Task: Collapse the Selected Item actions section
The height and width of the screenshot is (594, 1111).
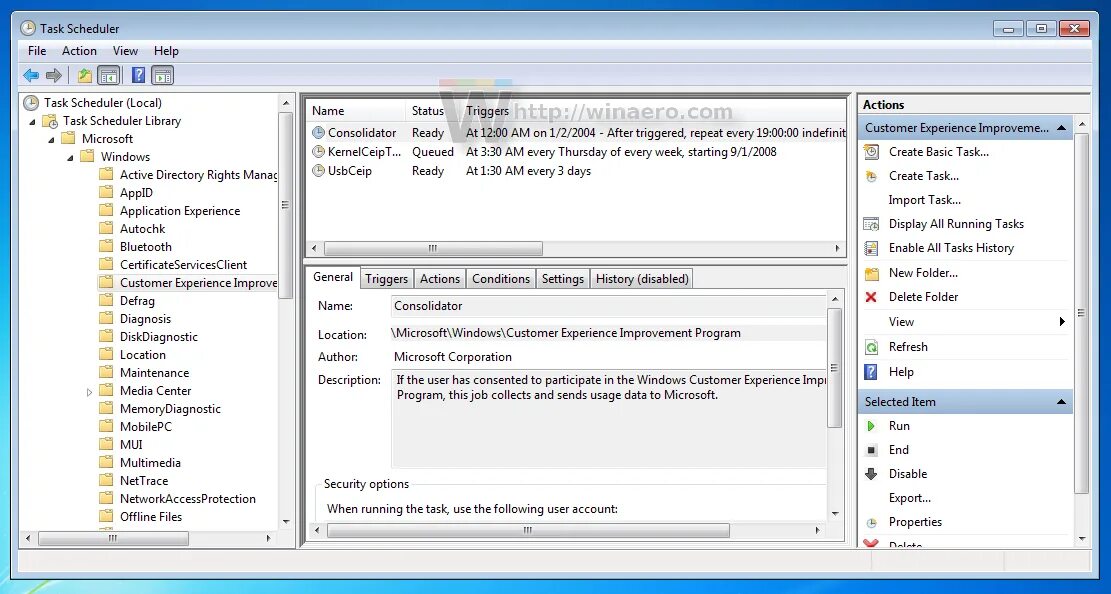Action: [1061, 402]
